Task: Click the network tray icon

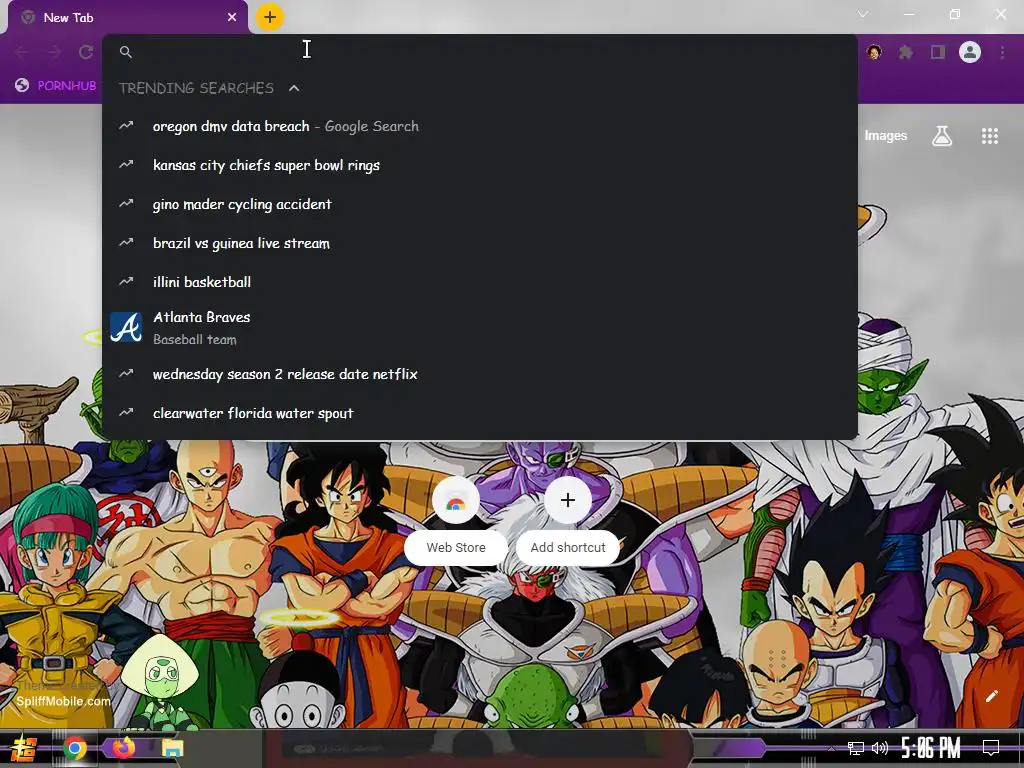Action: (x=856, y=748)
